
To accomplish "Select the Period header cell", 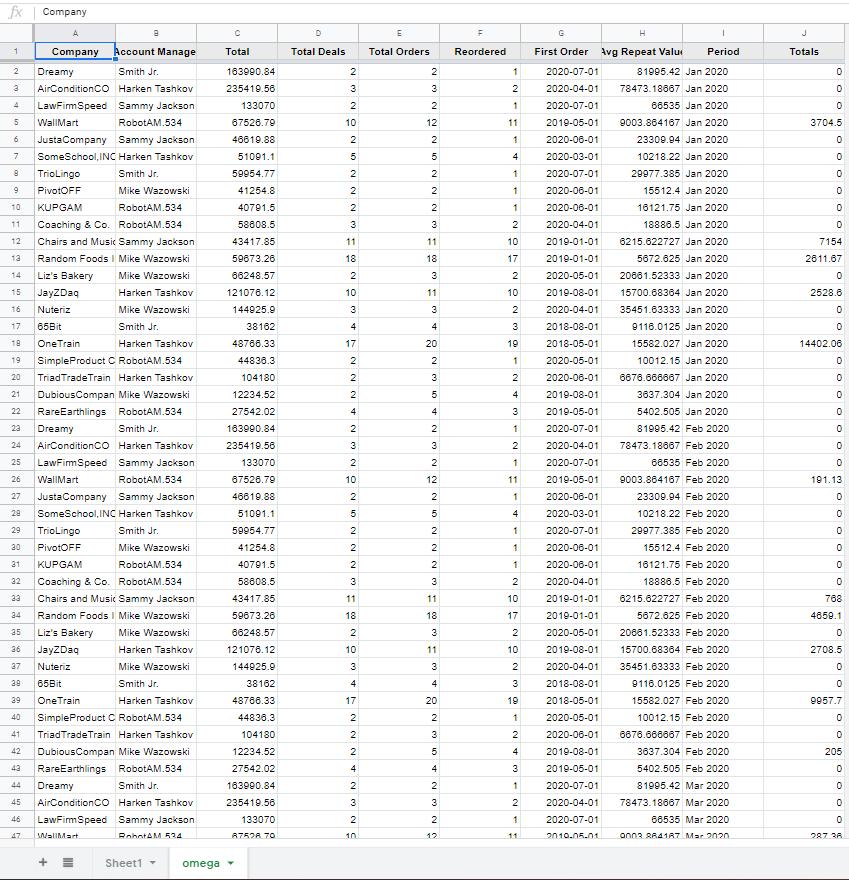I will (723, 51).
